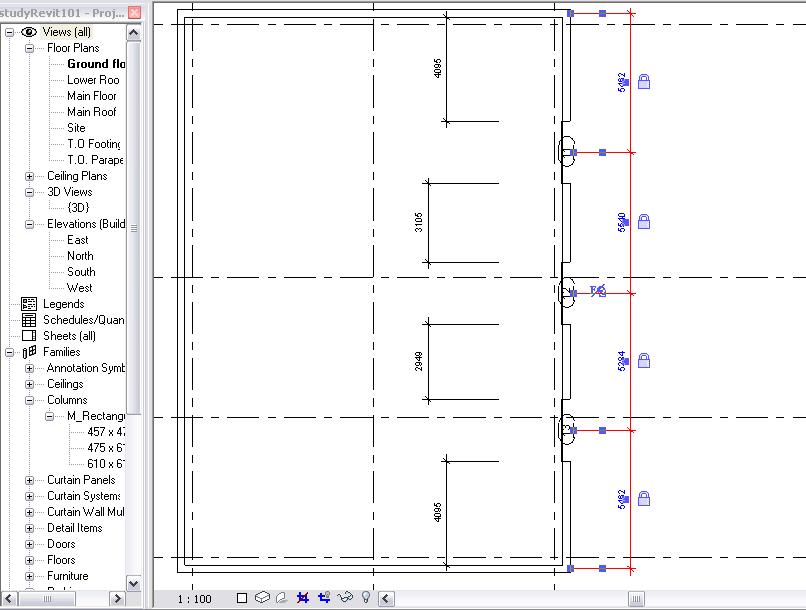Viewport: 806px width, 610px height.
Task: Select the 475 x 6… column type
Action: pos(106,448)
